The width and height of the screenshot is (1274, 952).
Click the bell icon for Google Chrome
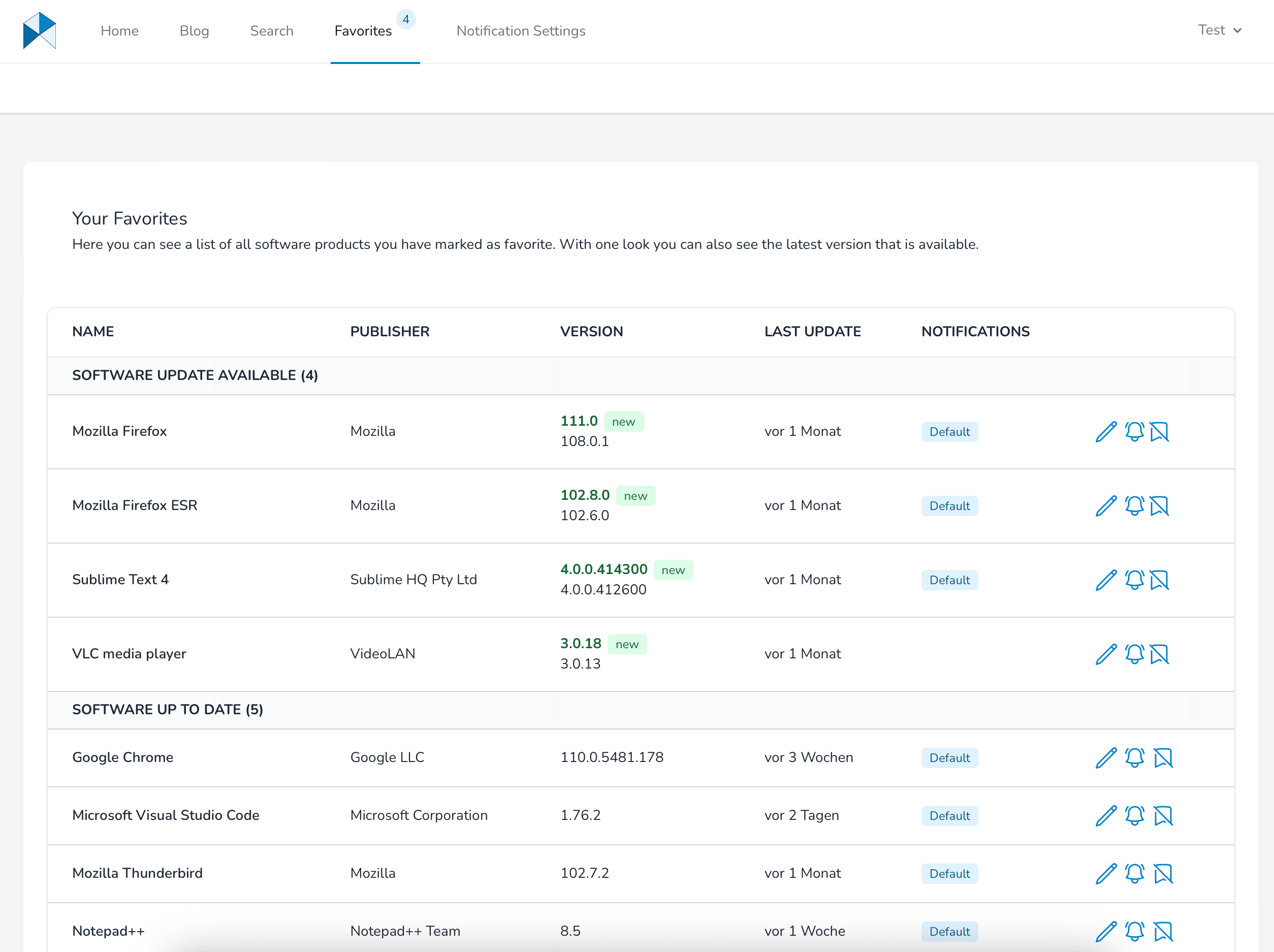[x=1134, y=757]
